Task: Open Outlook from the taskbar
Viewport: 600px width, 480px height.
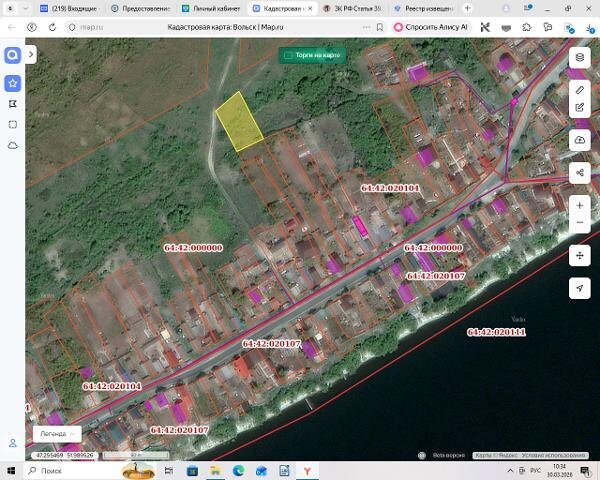Action: click(x=261, y=470)
